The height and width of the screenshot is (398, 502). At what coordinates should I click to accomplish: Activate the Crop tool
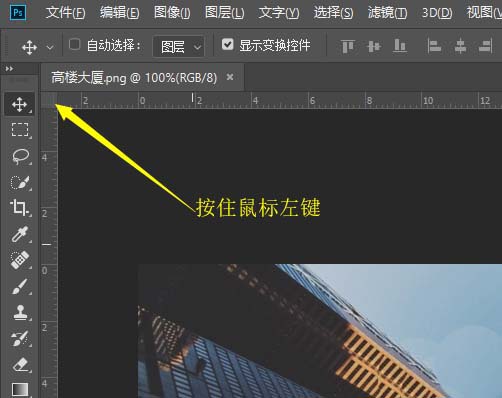(19, 208)
